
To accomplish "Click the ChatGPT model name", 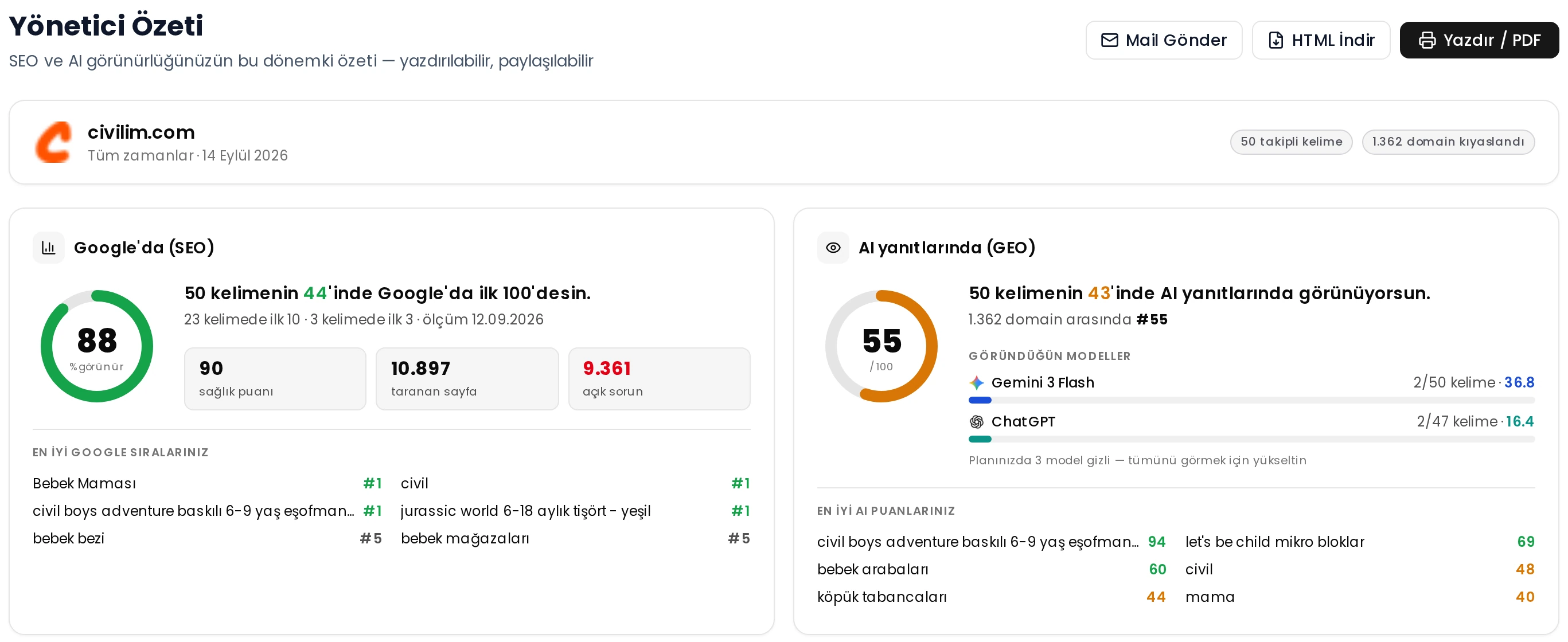I will (1023, 422).
